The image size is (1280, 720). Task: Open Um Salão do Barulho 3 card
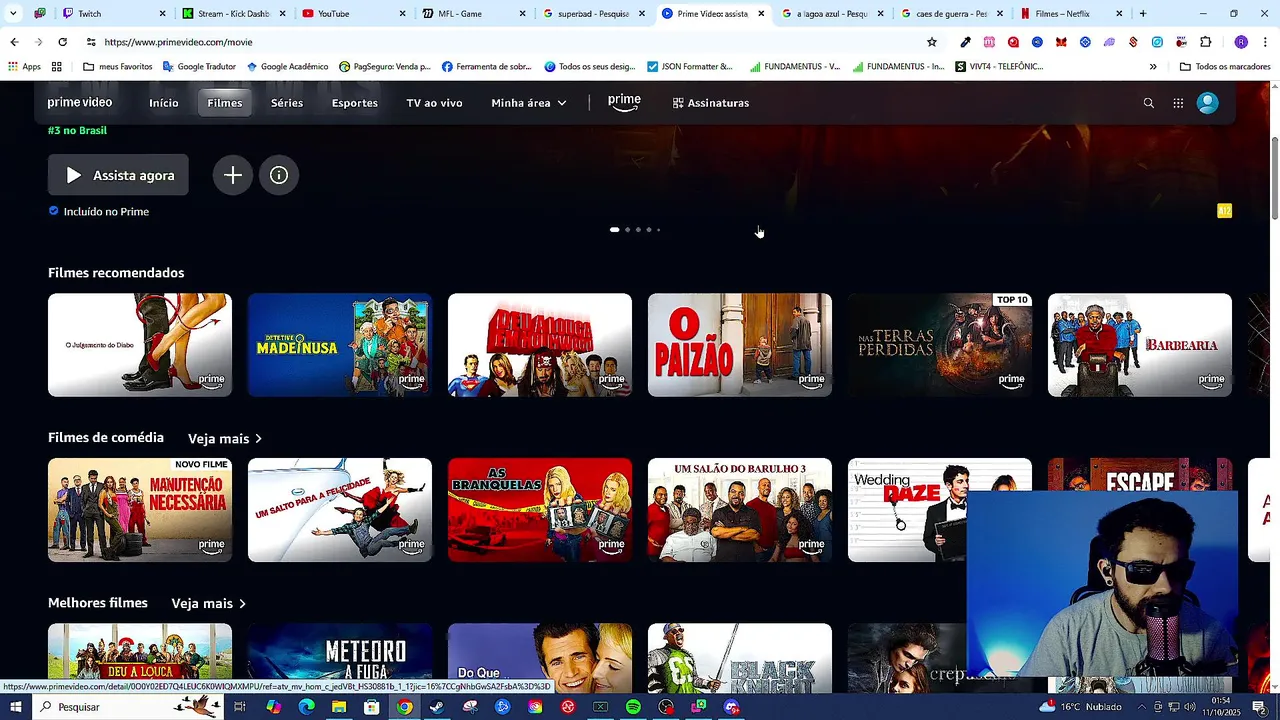[x=740, y=510]
